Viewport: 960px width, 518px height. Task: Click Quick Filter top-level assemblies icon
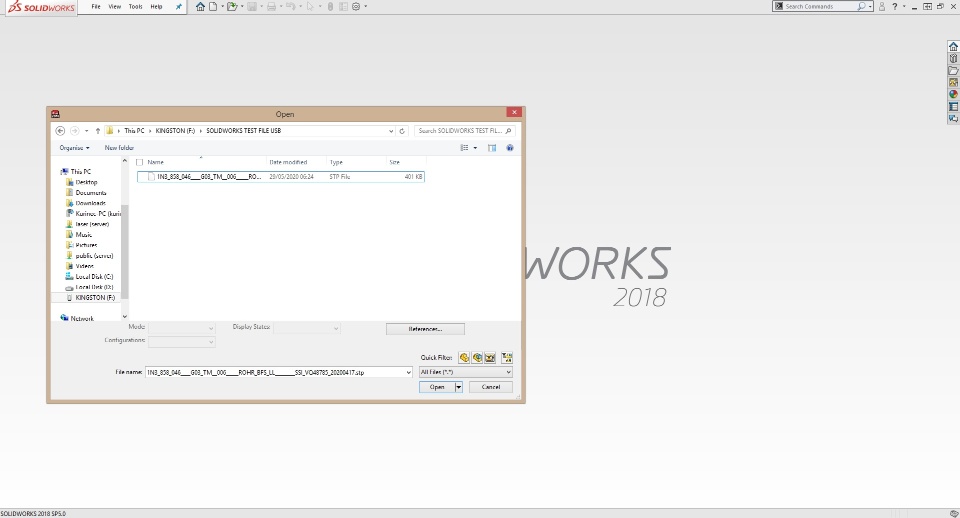(506, 358)
